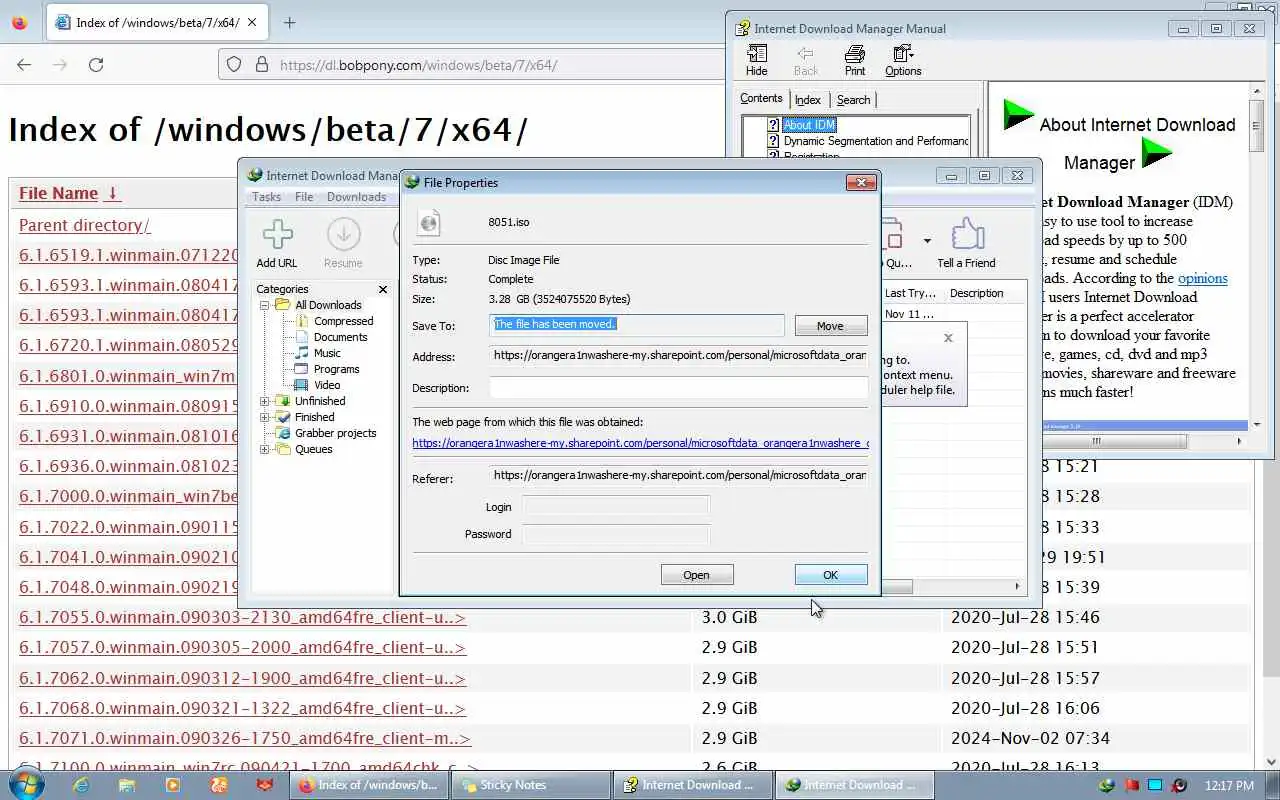
Task: Expand the Unfinished category
Action: point(265,401)
